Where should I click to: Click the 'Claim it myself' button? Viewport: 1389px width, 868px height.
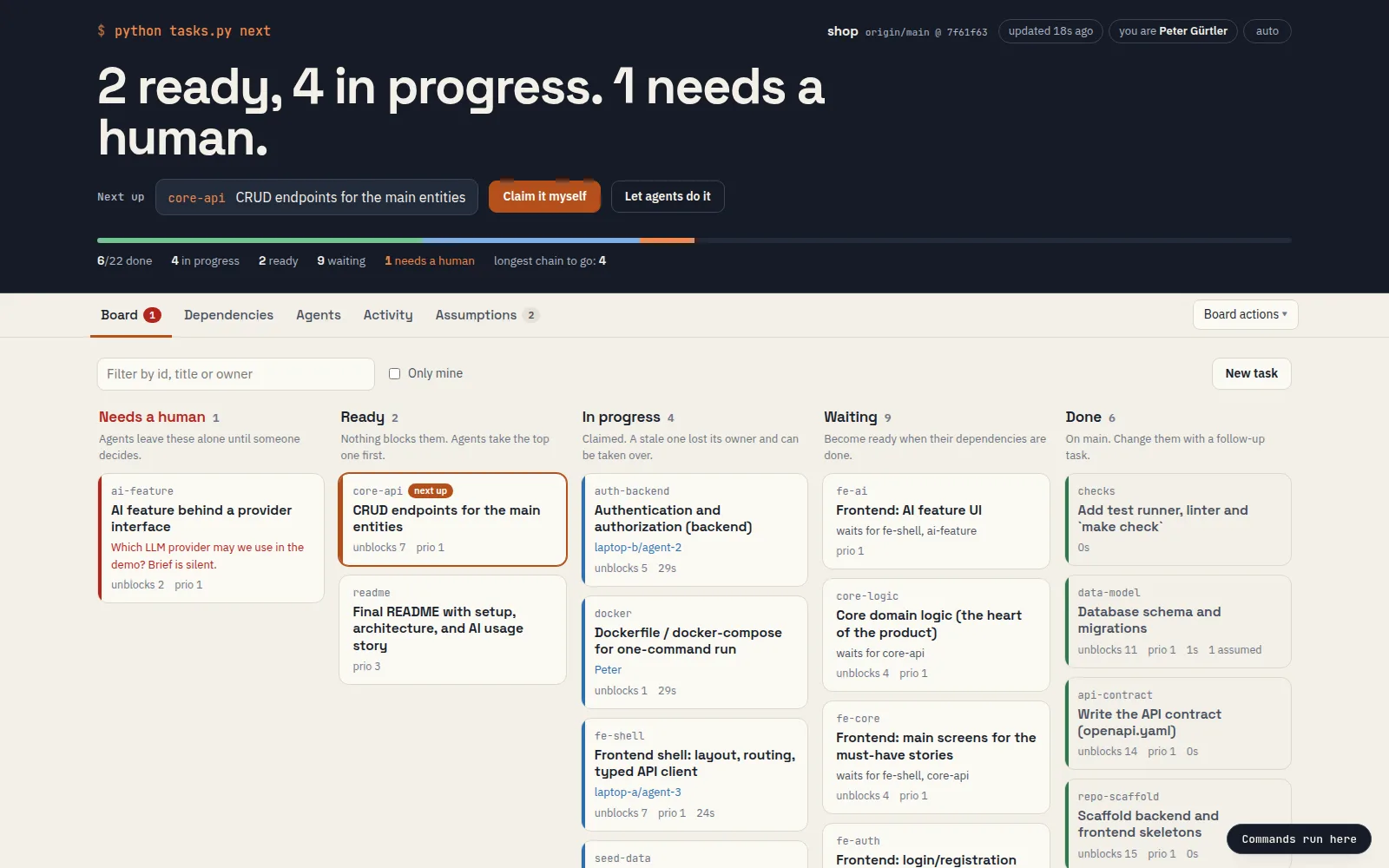coord(544,196)
